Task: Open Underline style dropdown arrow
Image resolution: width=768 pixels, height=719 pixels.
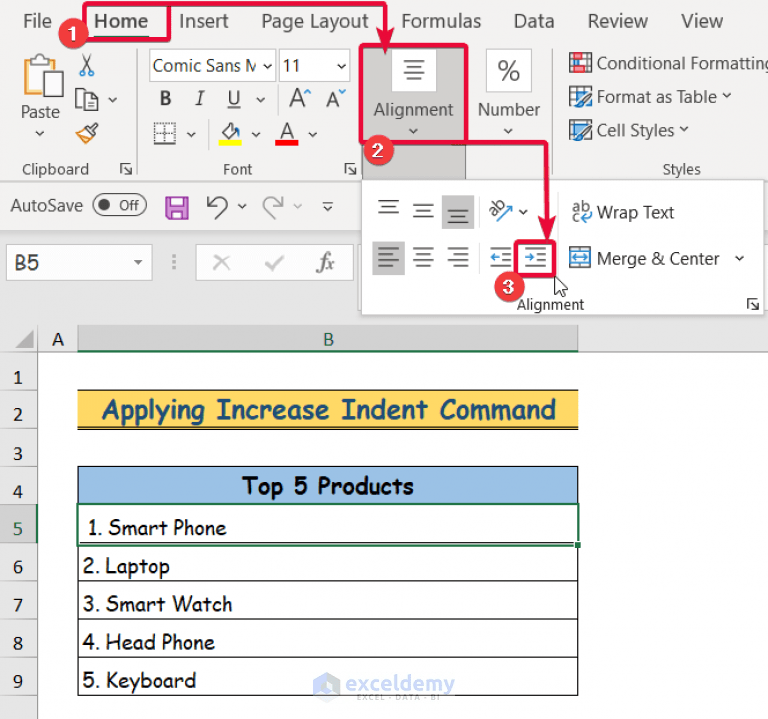Action: (261, 100)
